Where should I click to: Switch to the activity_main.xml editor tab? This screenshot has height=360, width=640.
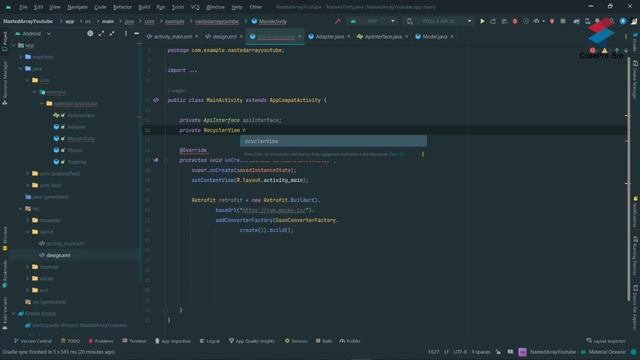pyautogui.click(x=173, y=36)
